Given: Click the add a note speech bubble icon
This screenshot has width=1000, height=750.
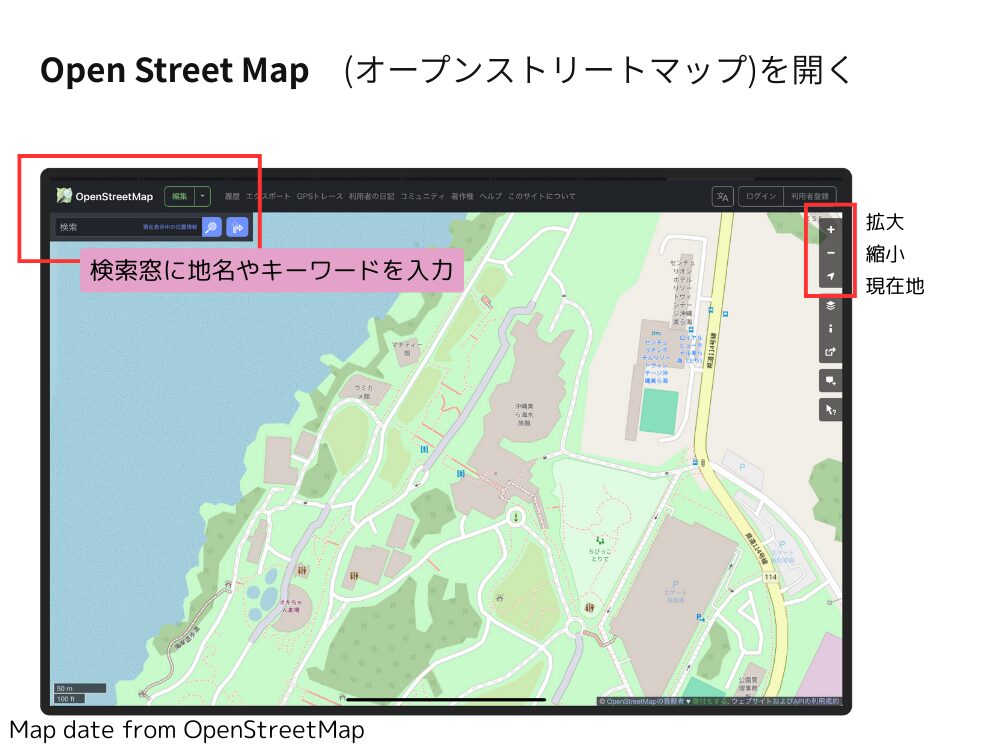Looking at the screenshot, I should (x=830, y=381).
